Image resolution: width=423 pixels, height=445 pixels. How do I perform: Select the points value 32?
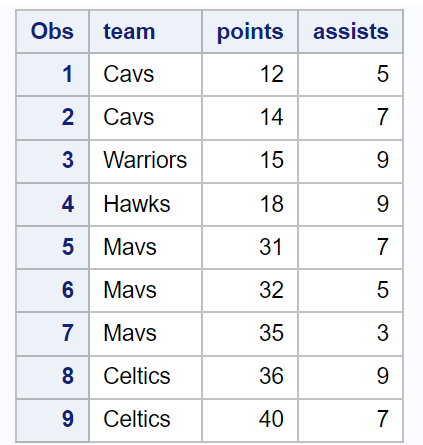click(250, 290)
